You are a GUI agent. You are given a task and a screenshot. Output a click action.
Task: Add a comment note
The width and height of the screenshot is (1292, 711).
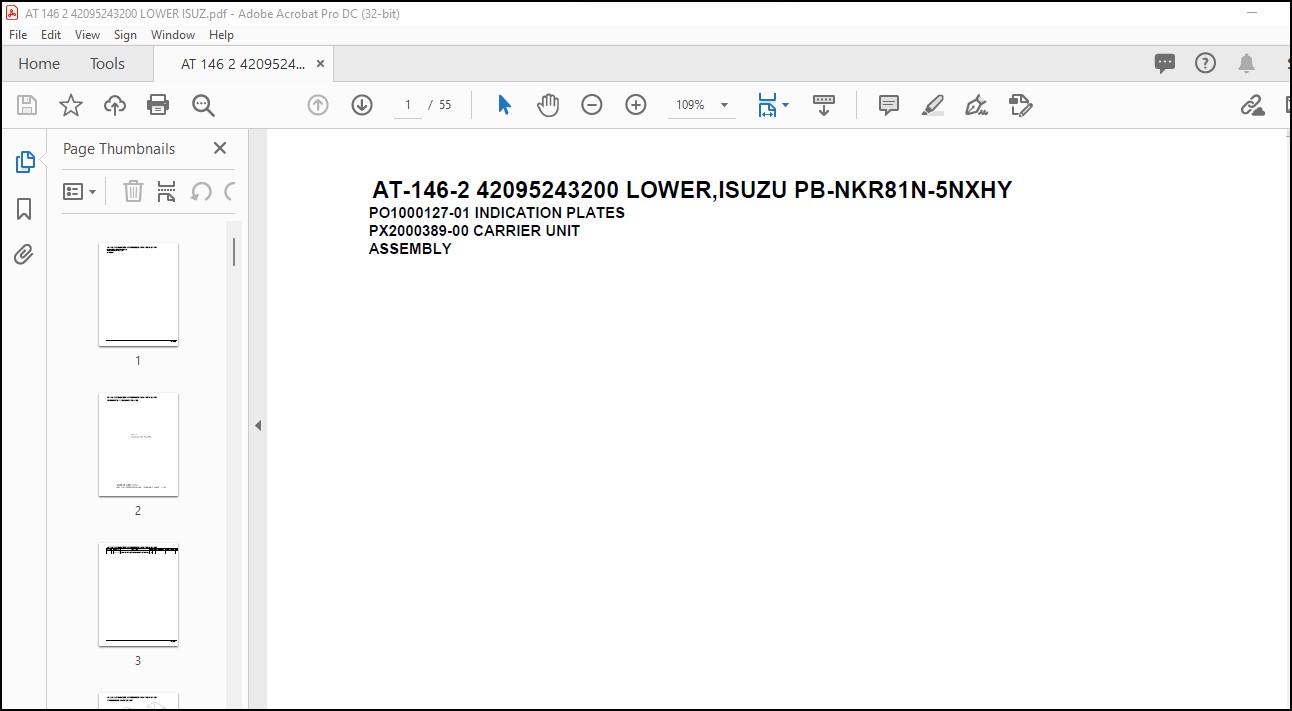point(889,105)
